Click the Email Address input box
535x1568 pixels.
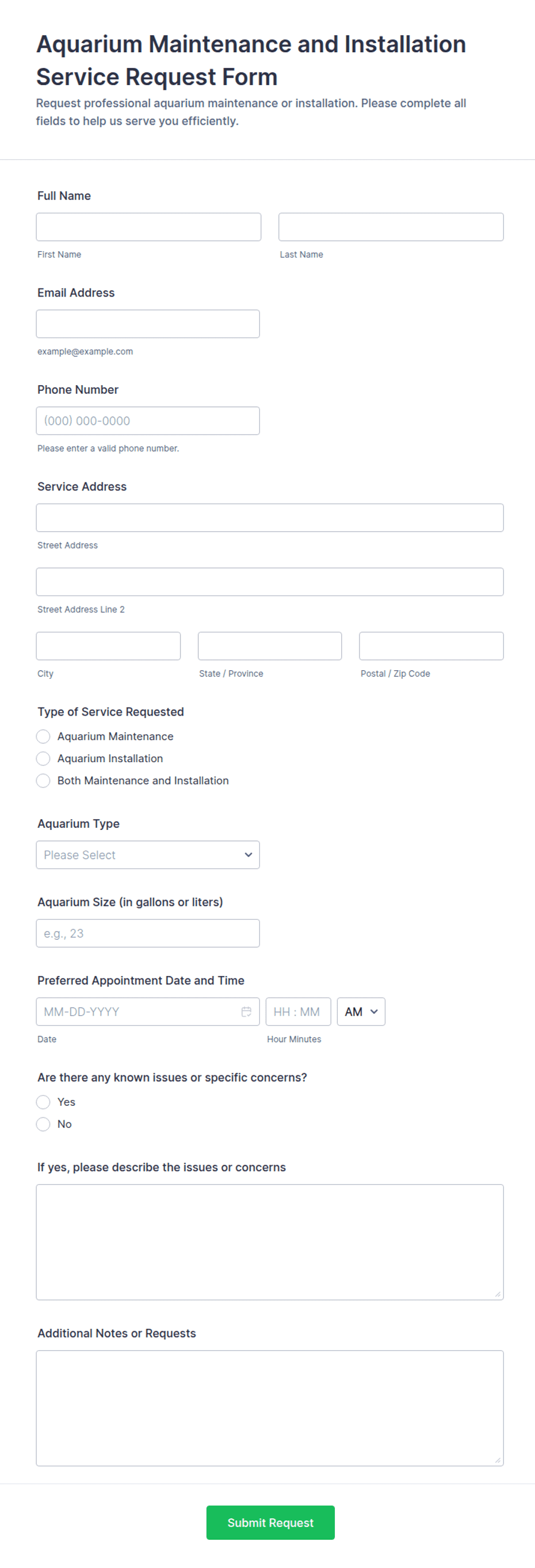point(148,323)
